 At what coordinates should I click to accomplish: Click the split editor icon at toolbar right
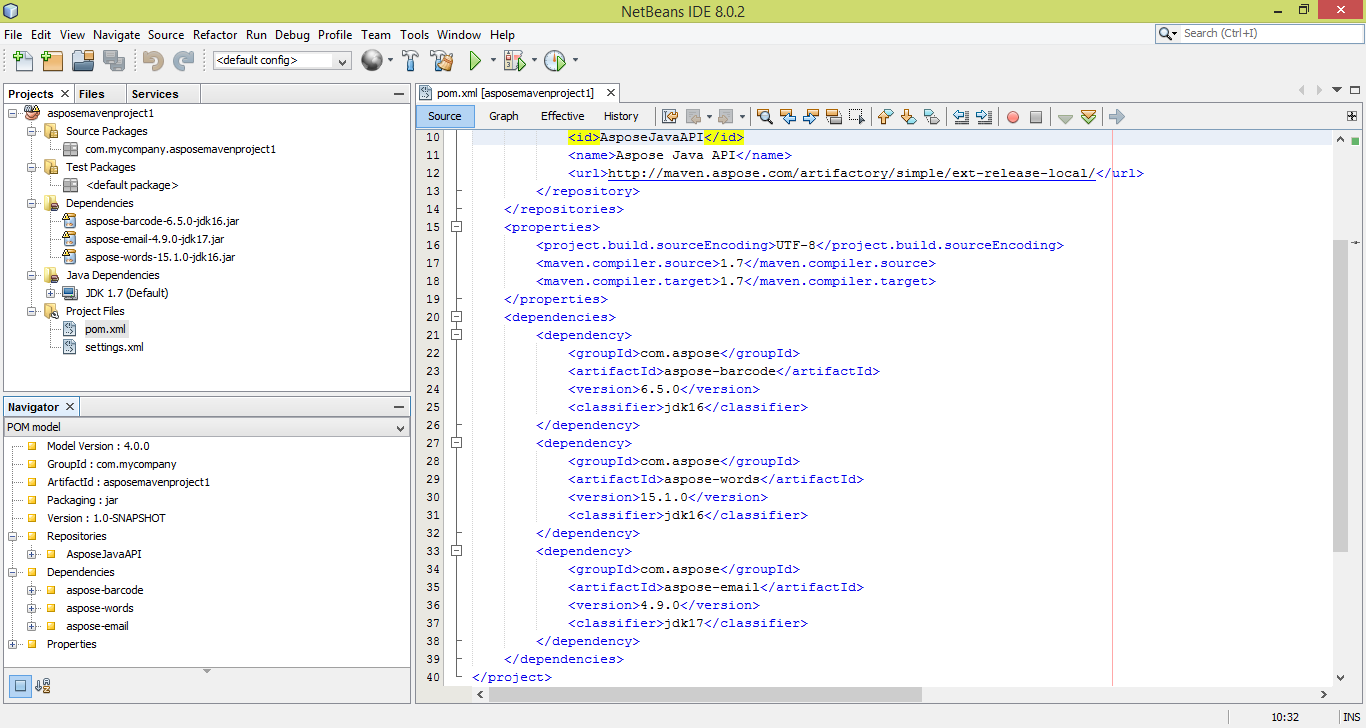click(x=1352, y=116)
